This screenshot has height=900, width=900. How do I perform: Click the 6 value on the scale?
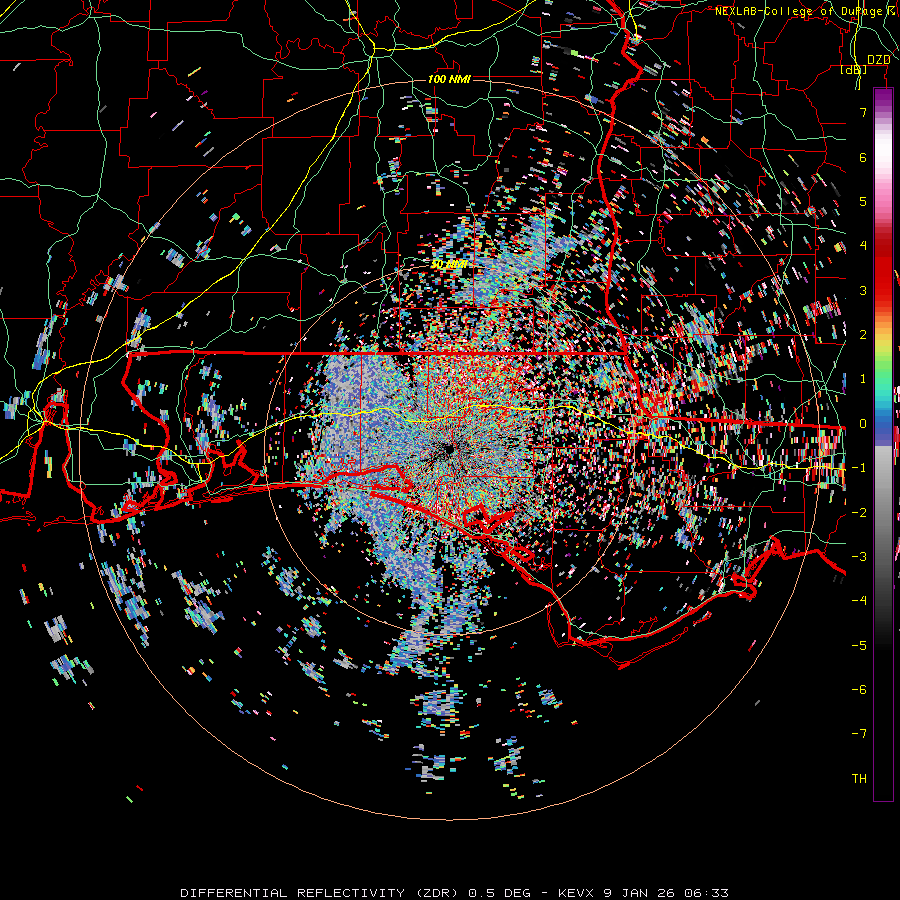[863, 157]
